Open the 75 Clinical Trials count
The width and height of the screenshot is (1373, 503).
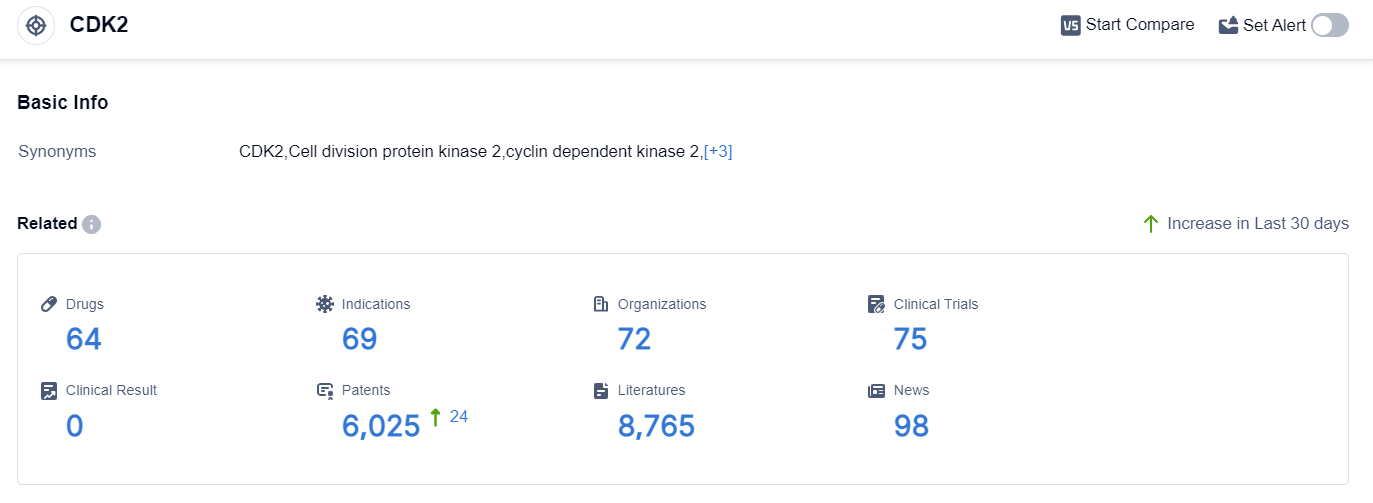pyautogui.click(x=910, y=340)
